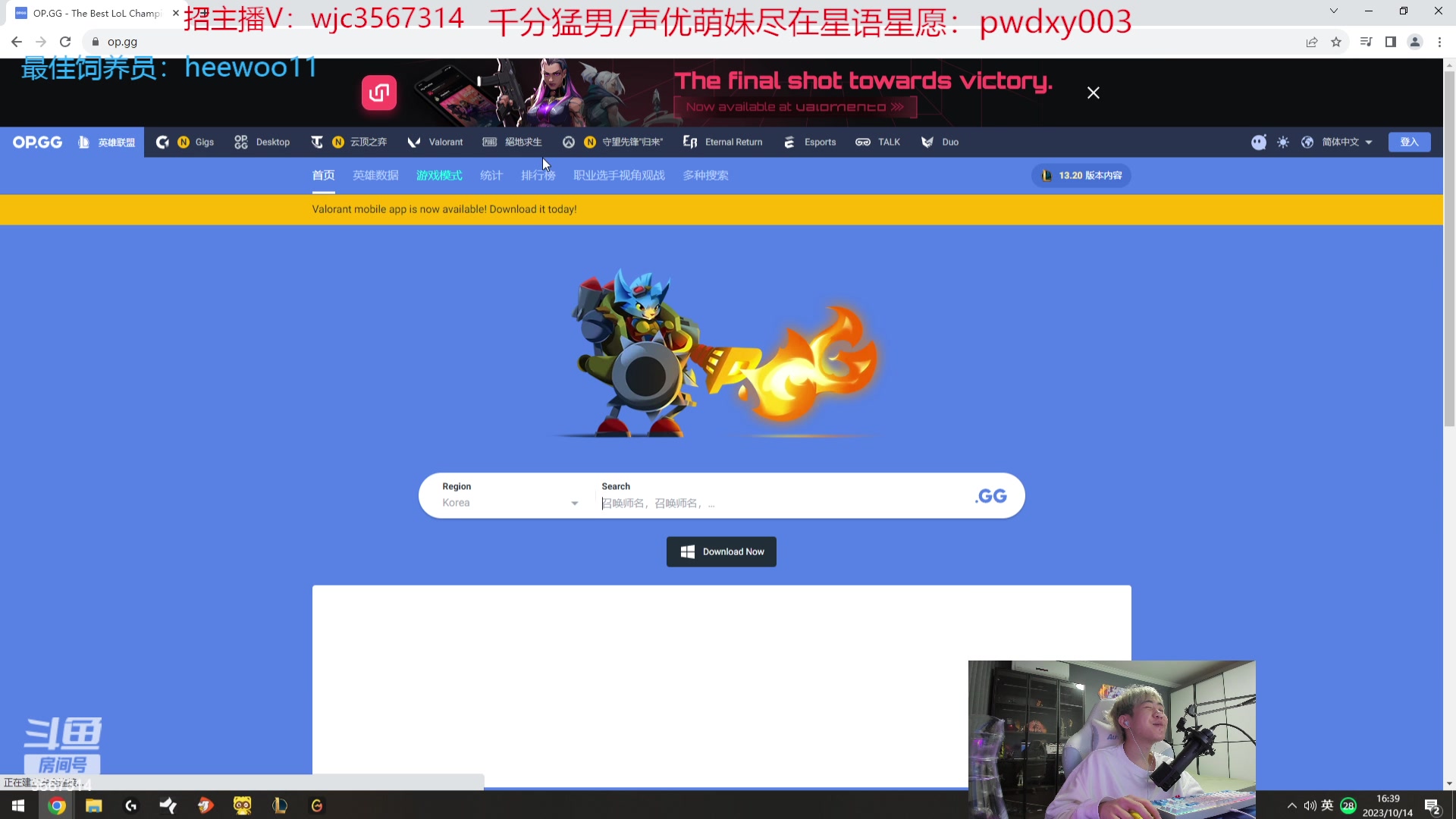Screen dimensions: 1456x819
Task: Open the Duo finder section
Action: pos(940,142)
